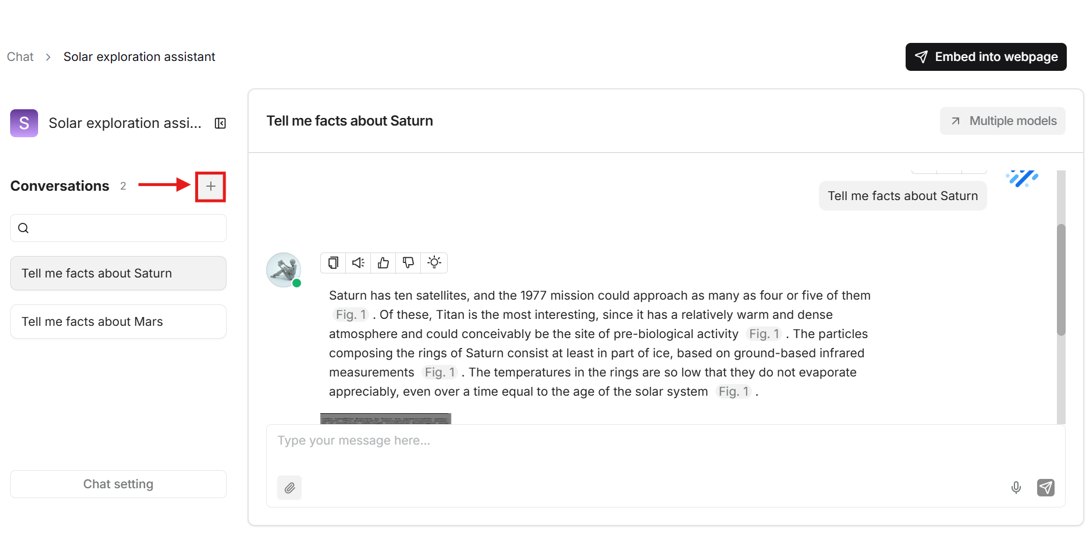The height and width of the screenshot is (541, 1091).
Task: Click the assistant's robot avatar
Action: pyautogui.click(x=283, y=269)
